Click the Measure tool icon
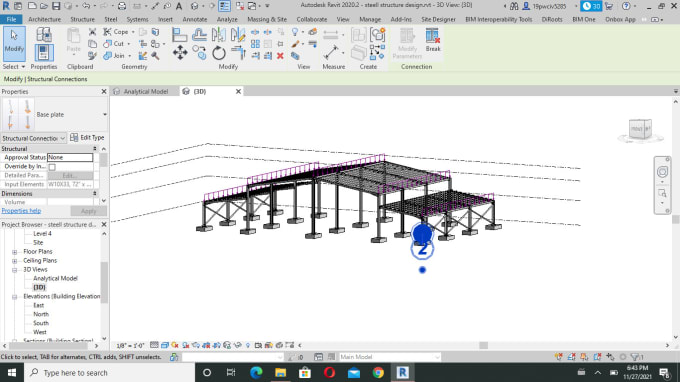 [331, 53]
